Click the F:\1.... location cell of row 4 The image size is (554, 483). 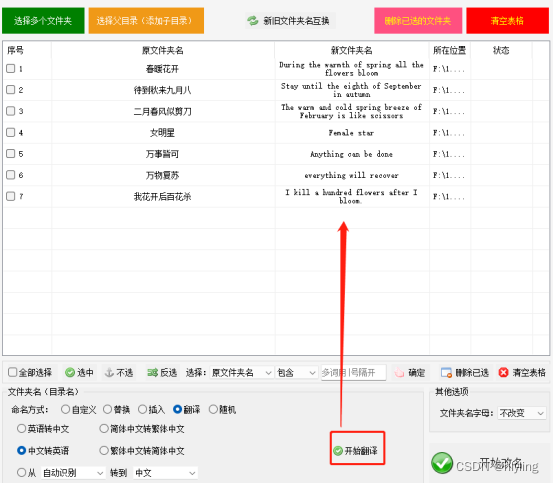click(449, 133)
